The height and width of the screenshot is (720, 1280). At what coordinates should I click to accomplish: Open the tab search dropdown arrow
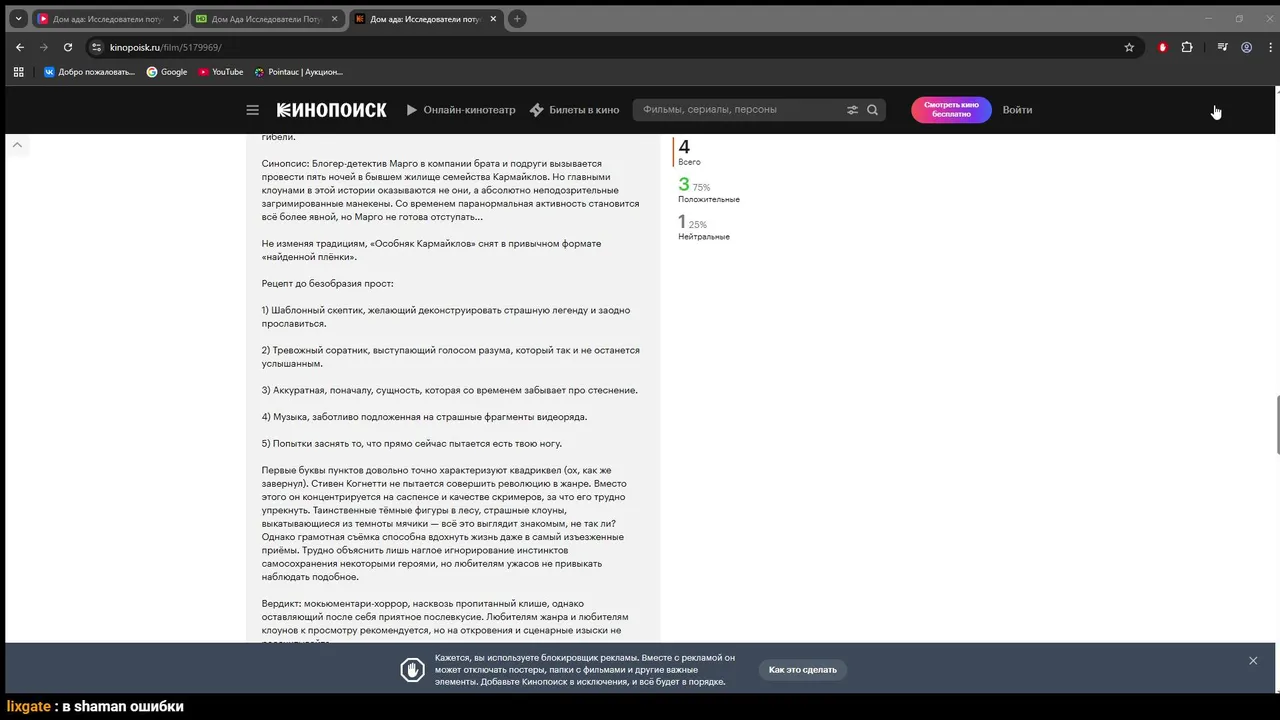18,19
